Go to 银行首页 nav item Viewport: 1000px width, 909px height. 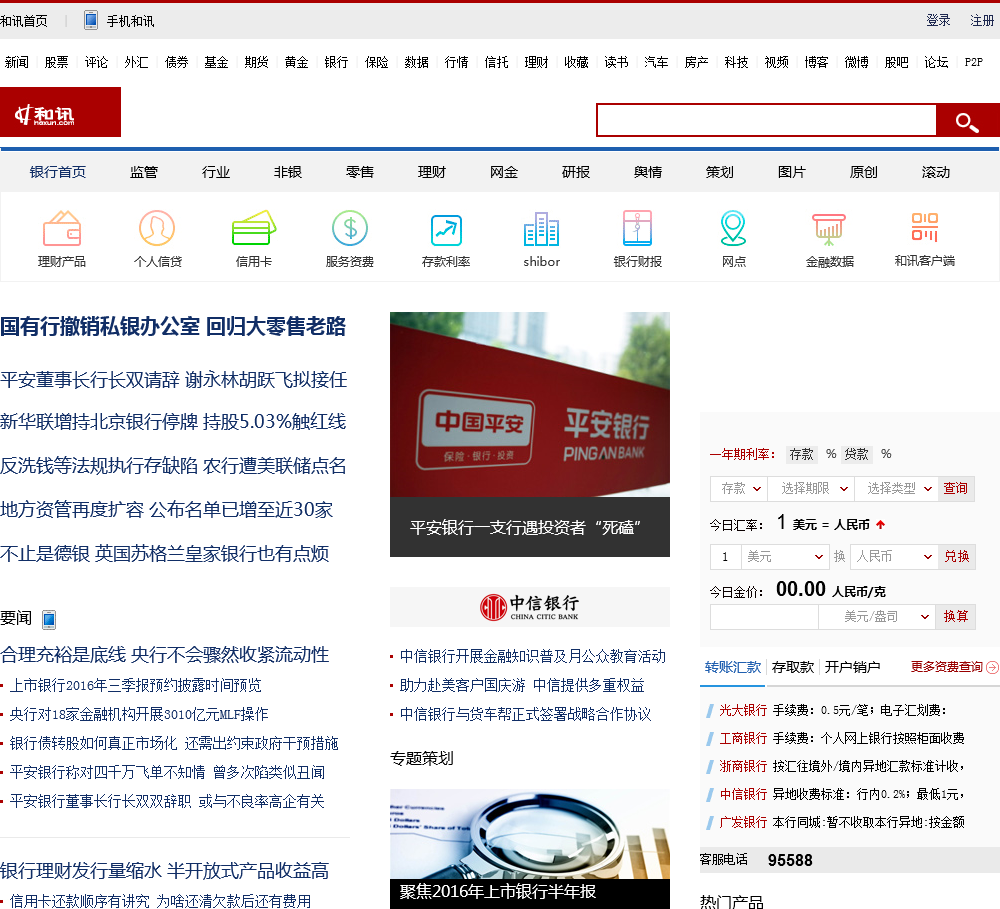57,172
